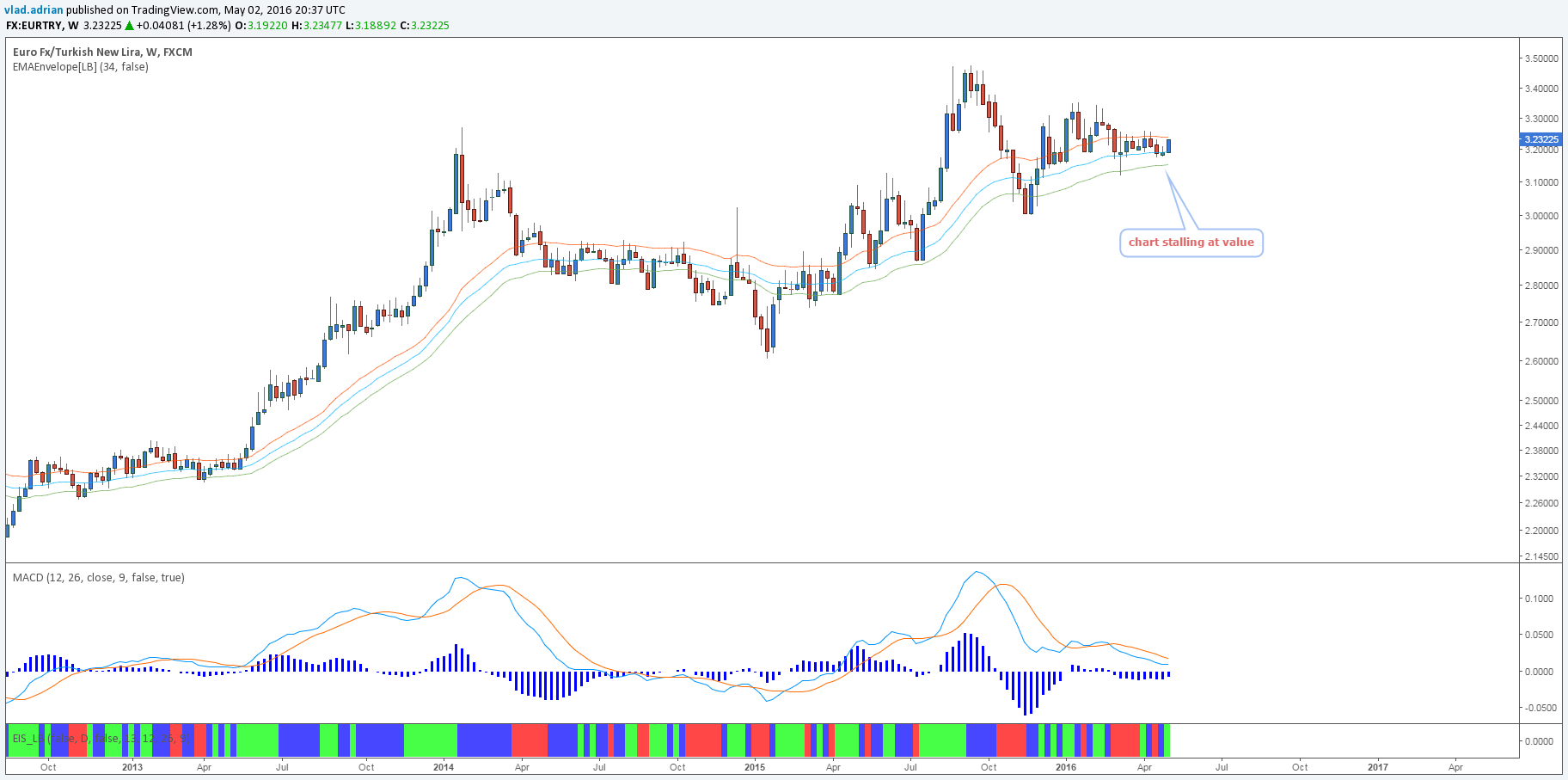Click the low price L:3.18892 value
The image size is (1568, 780).
tap(371, 25)
